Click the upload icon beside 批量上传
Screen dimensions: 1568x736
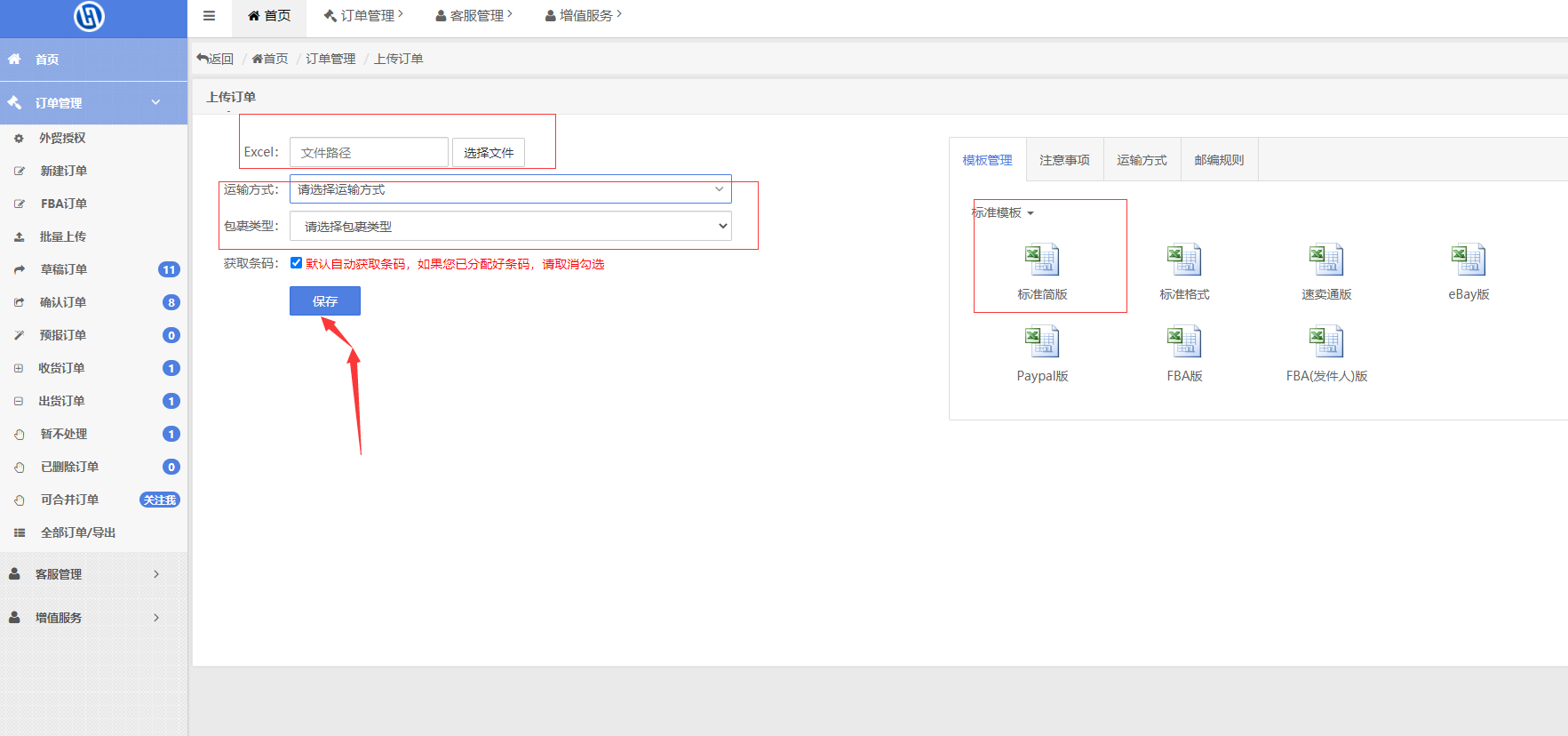(x=19, y=237)
